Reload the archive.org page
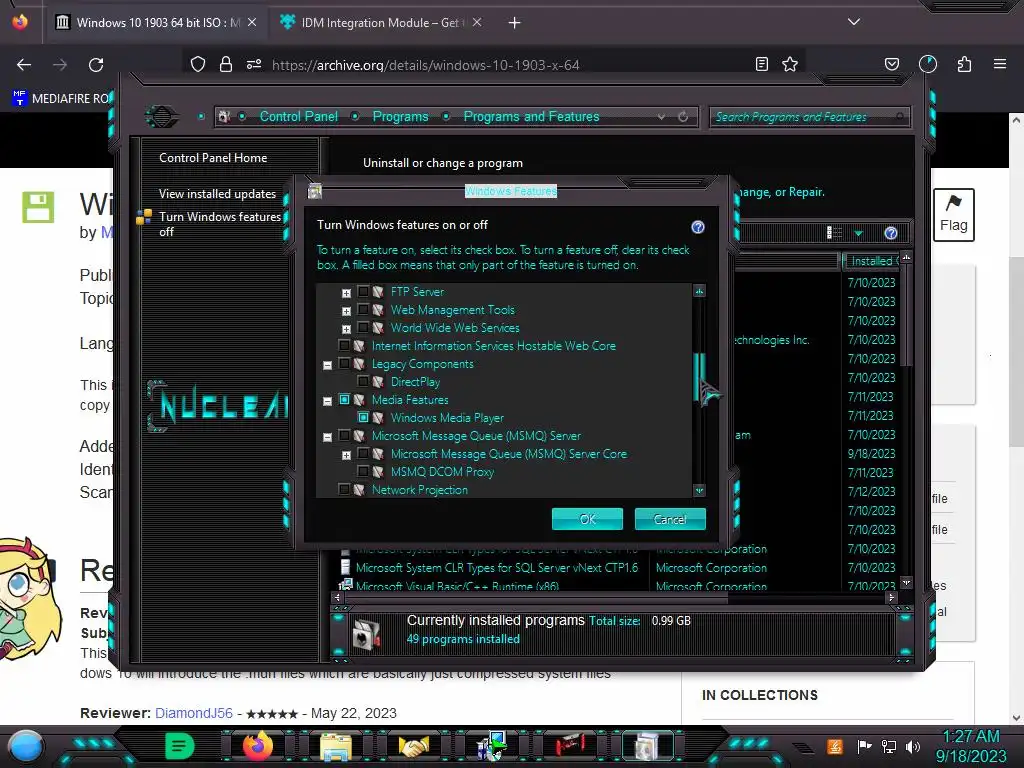1024x768 pixels. coord(96,65)
